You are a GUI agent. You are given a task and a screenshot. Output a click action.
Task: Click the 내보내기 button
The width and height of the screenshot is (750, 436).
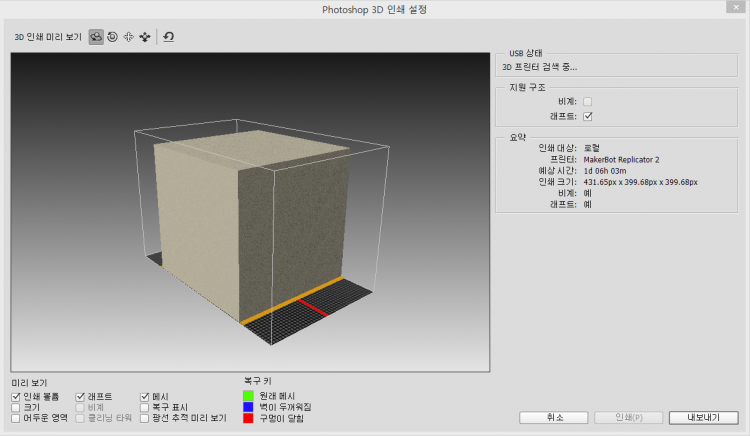click(x=703, y=417)
